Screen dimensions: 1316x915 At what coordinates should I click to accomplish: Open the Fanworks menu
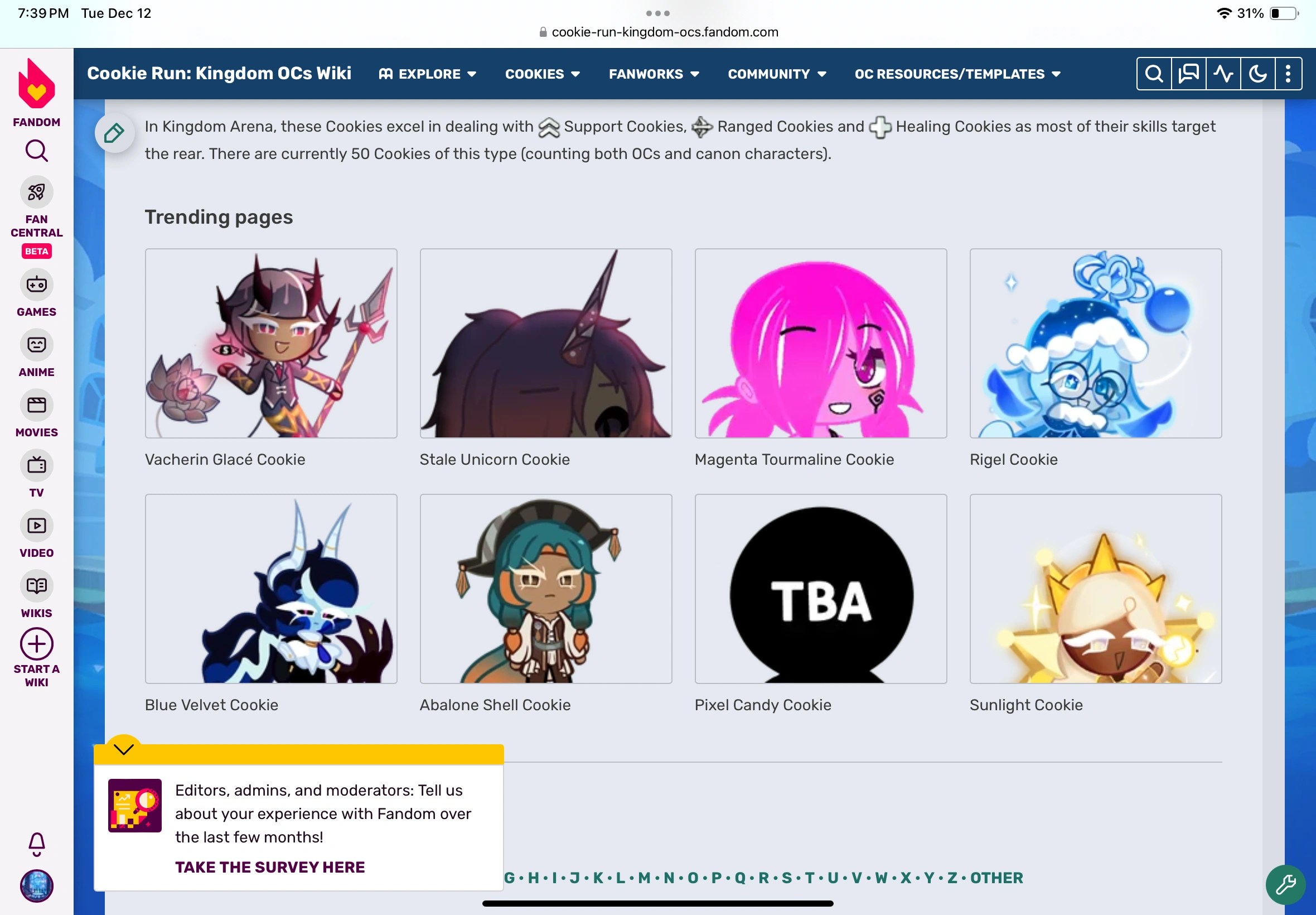click(x=654, y=74)
